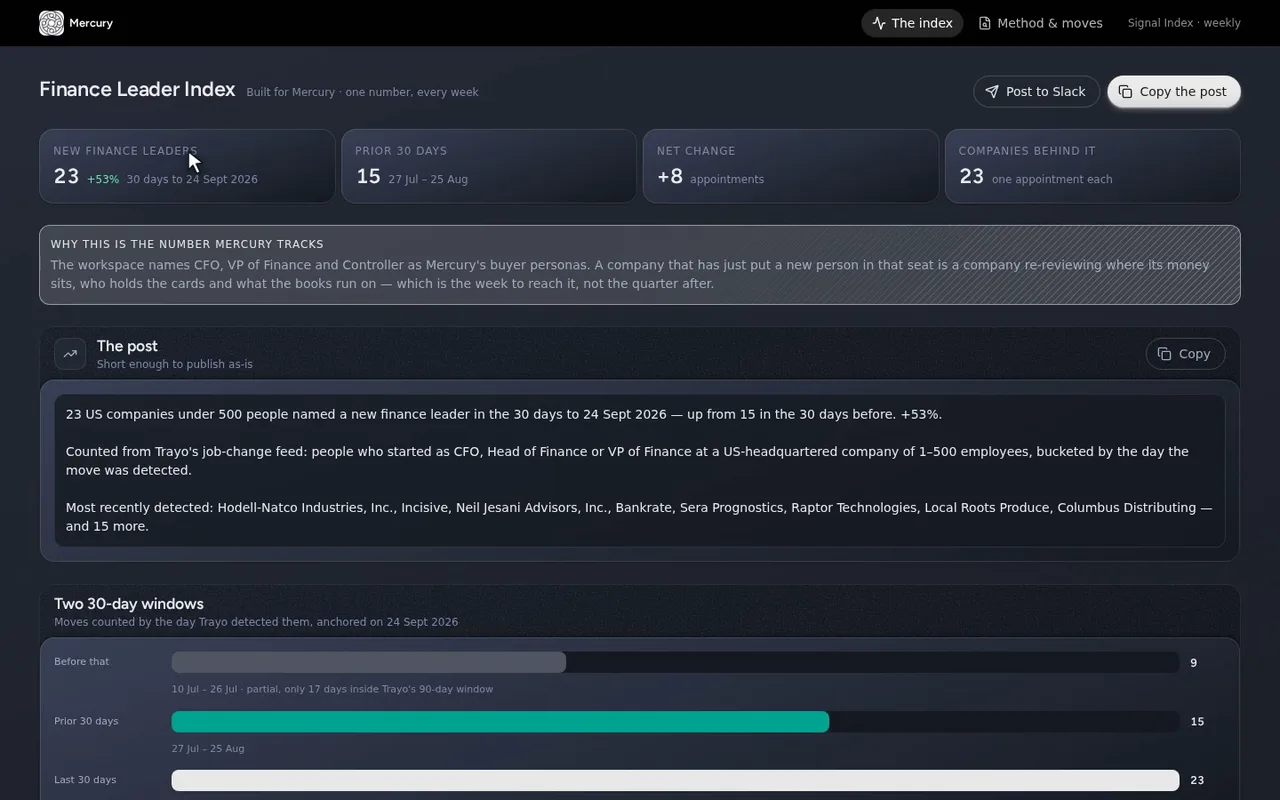Click the Mercury brand name
The image size is (1280, 800).
[91, 23]
